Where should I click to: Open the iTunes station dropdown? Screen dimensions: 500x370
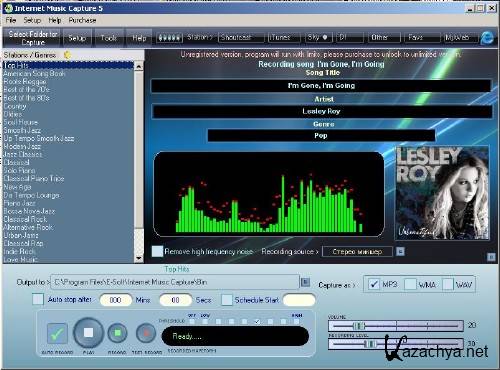[284, 37]
